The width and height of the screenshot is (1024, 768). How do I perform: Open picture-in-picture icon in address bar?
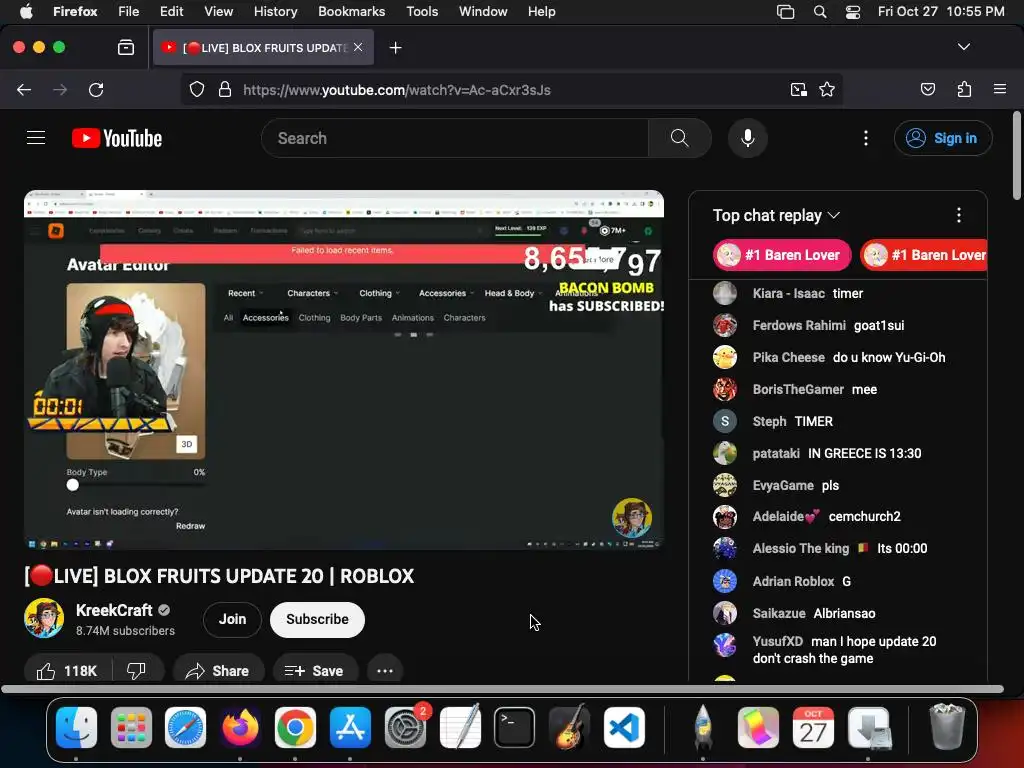798,89
